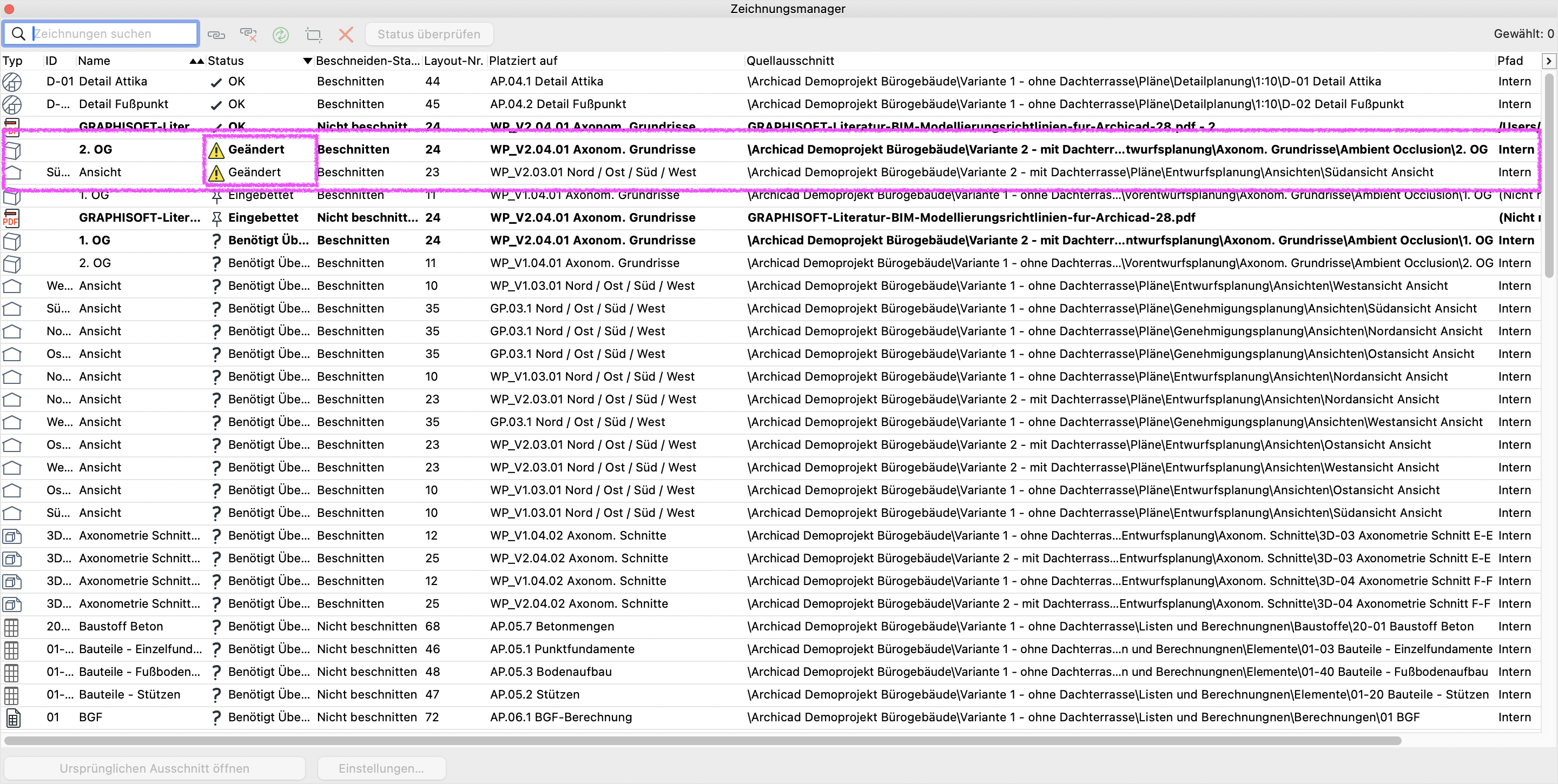Click the warning triangle in Sü... Ansicht Geändert row
The image size is (1558, 784).
click(216, 173)
